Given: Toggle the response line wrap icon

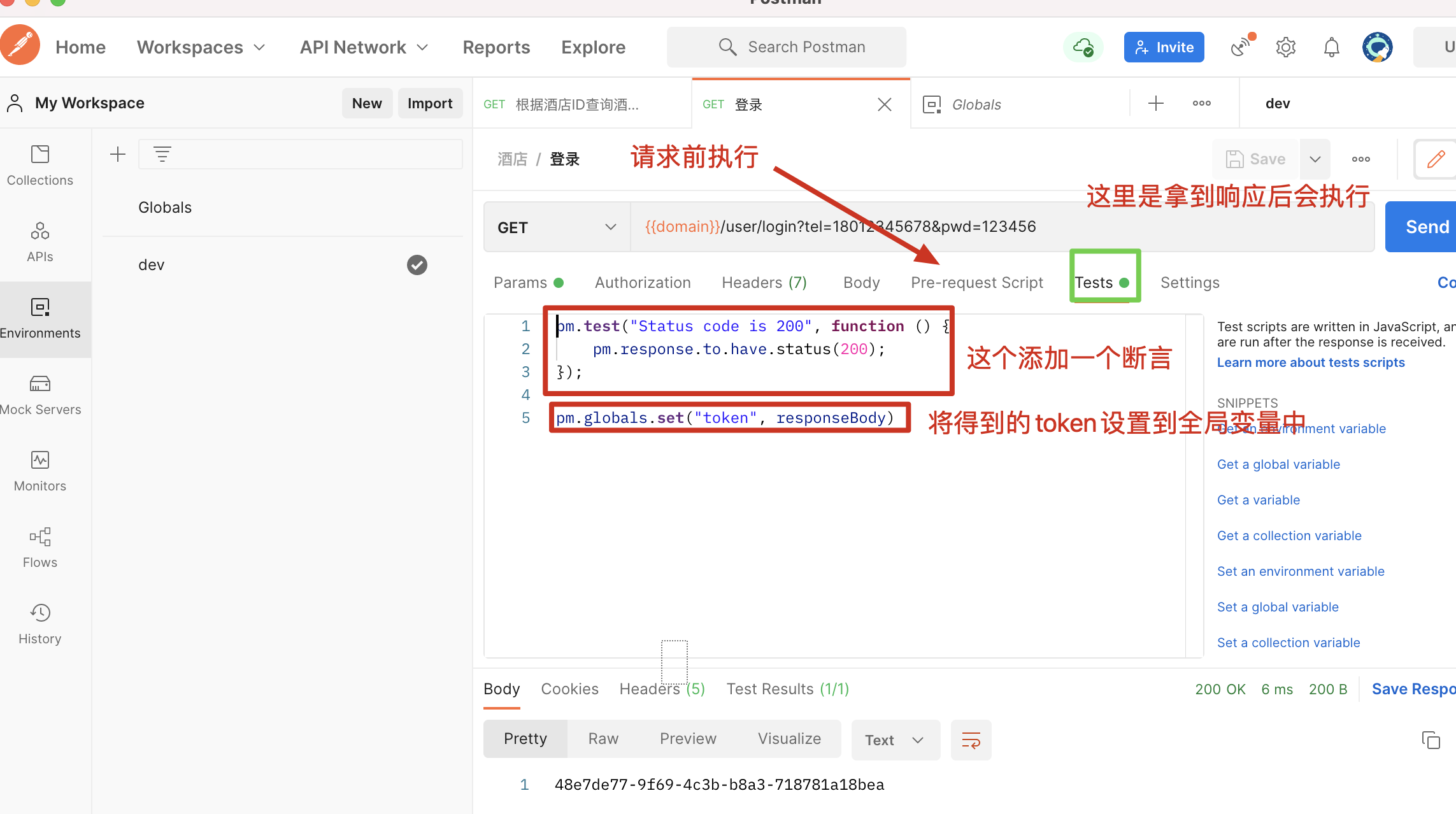Looking at the screenshot, I should pyautogui.click(x=971, y=739).
